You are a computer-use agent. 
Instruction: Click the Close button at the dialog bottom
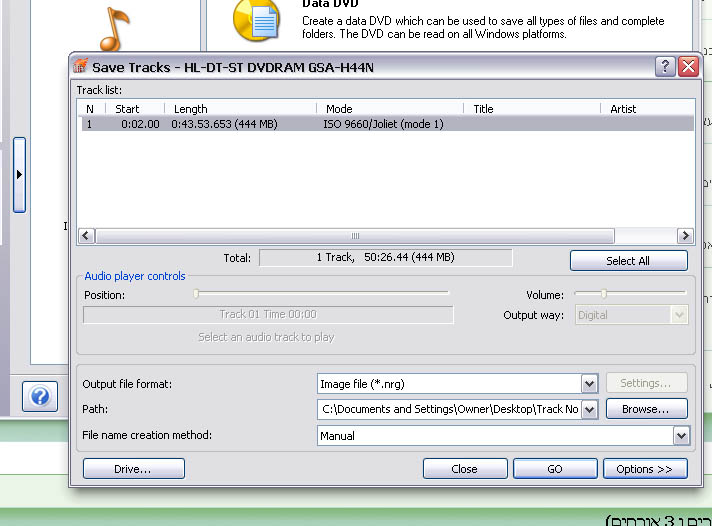tap(465, 469)
